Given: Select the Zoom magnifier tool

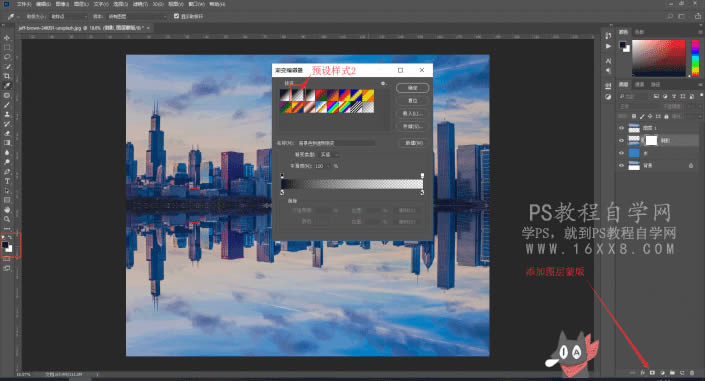Looking at the screenshot, I should [7, 219].
